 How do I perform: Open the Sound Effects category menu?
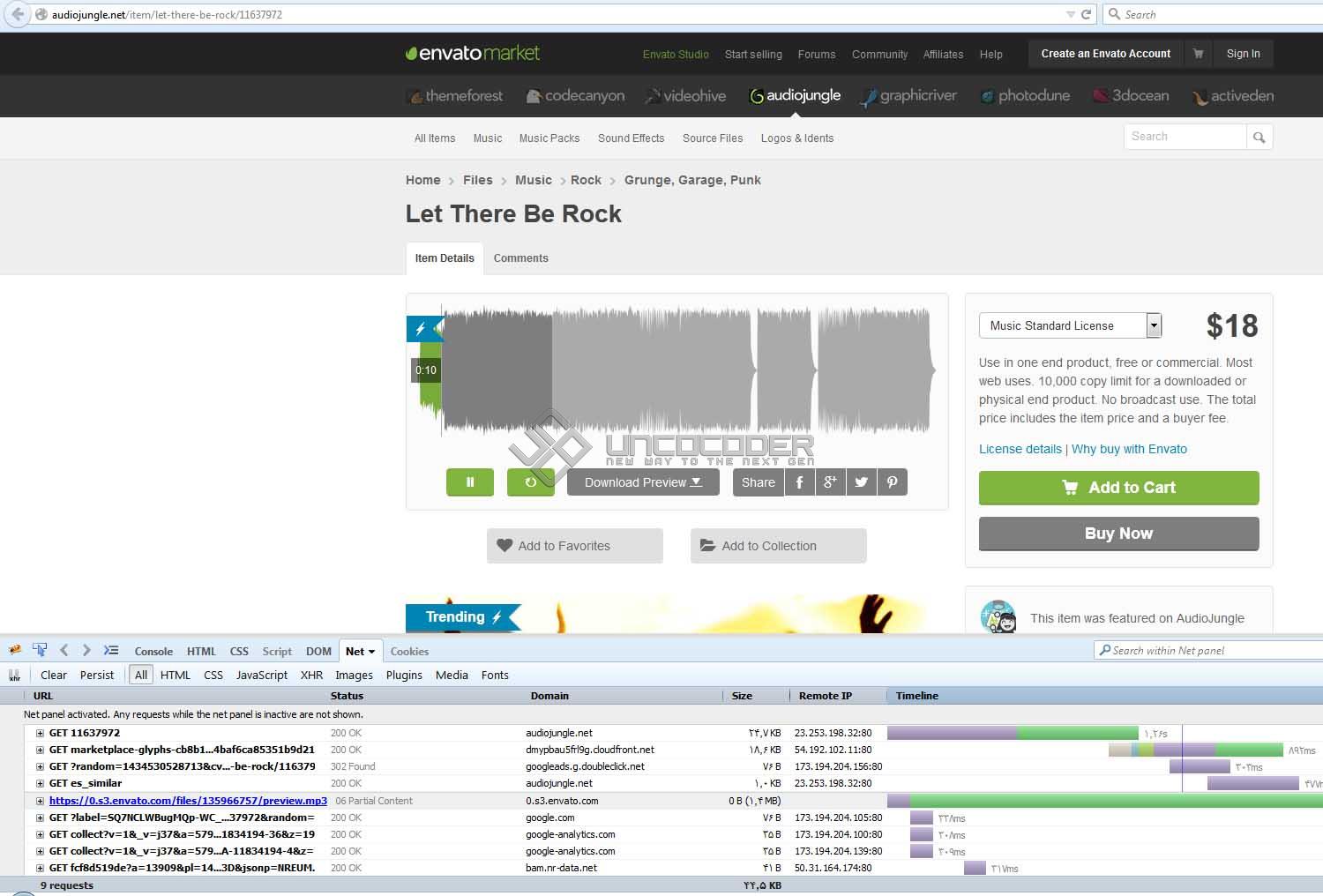(631, 138)
